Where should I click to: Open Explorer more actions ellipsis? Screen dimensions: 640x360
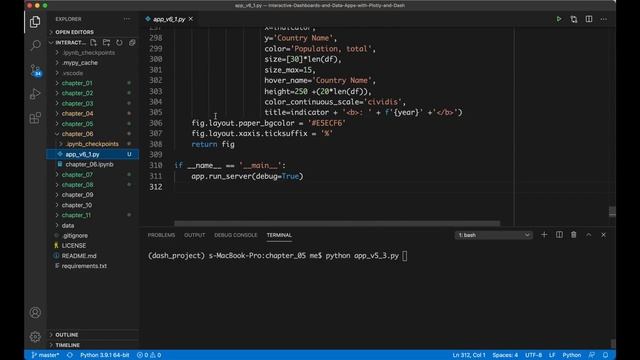click(127, 19)
